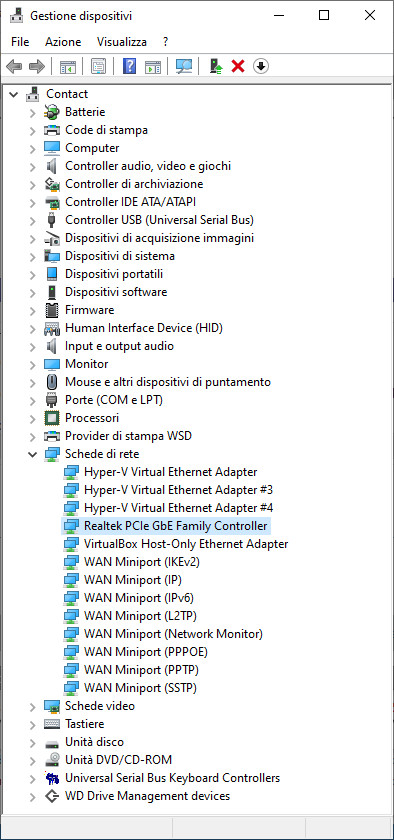Click the Tastiere keyboard icon
The height and width of the screenshot is (840, 394).
tap(52, 724)
